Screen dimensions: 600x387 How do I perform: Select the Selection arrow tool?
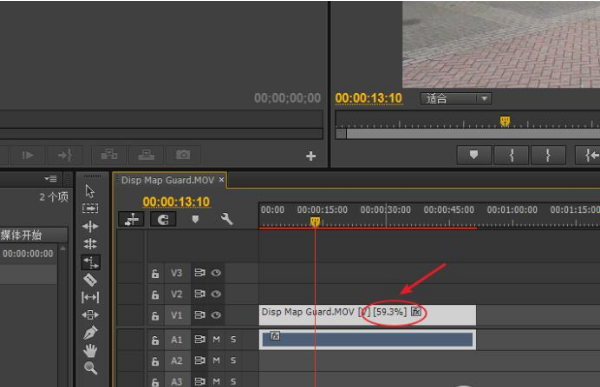click(90, 191)
